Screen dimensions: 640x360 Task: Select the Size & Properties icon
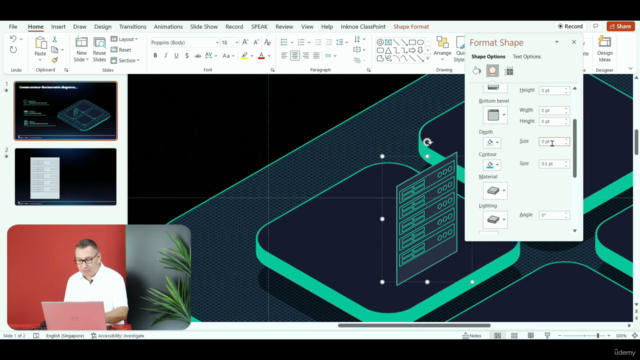[509, 71]
